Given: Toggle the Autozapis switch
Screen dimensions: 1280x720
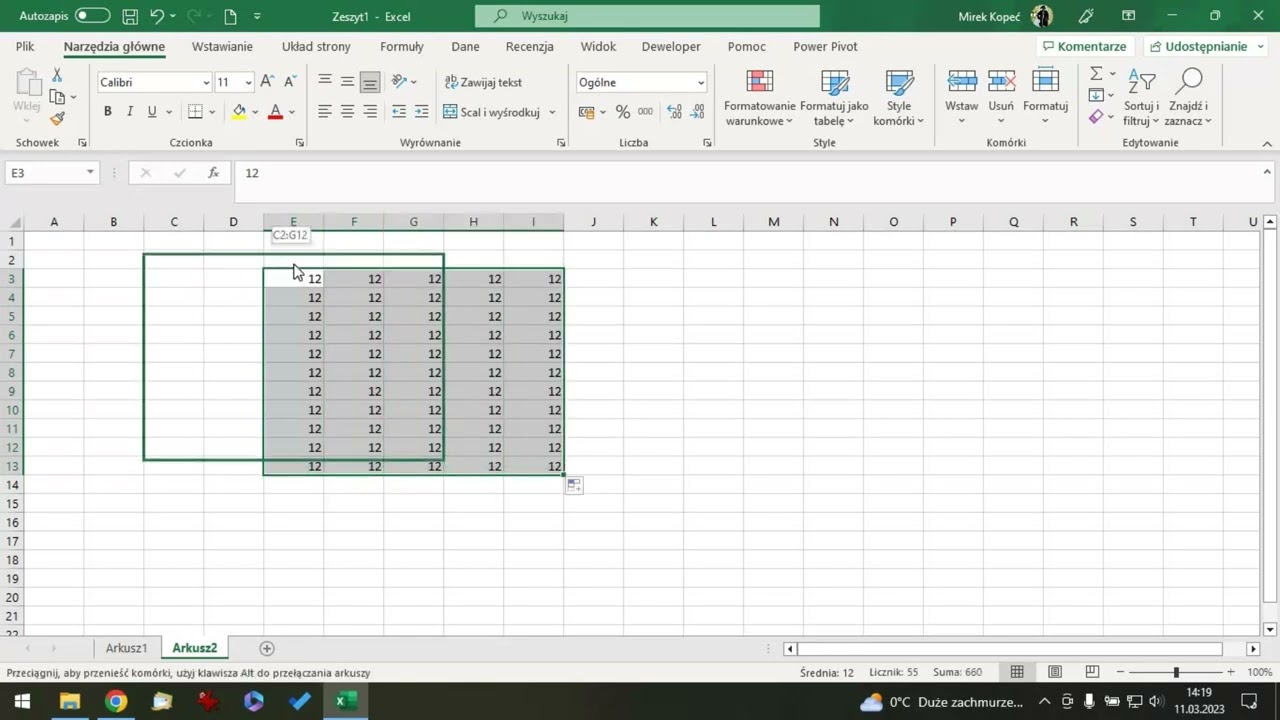Looking at the screenshot, I should click(x=92, y=16).
